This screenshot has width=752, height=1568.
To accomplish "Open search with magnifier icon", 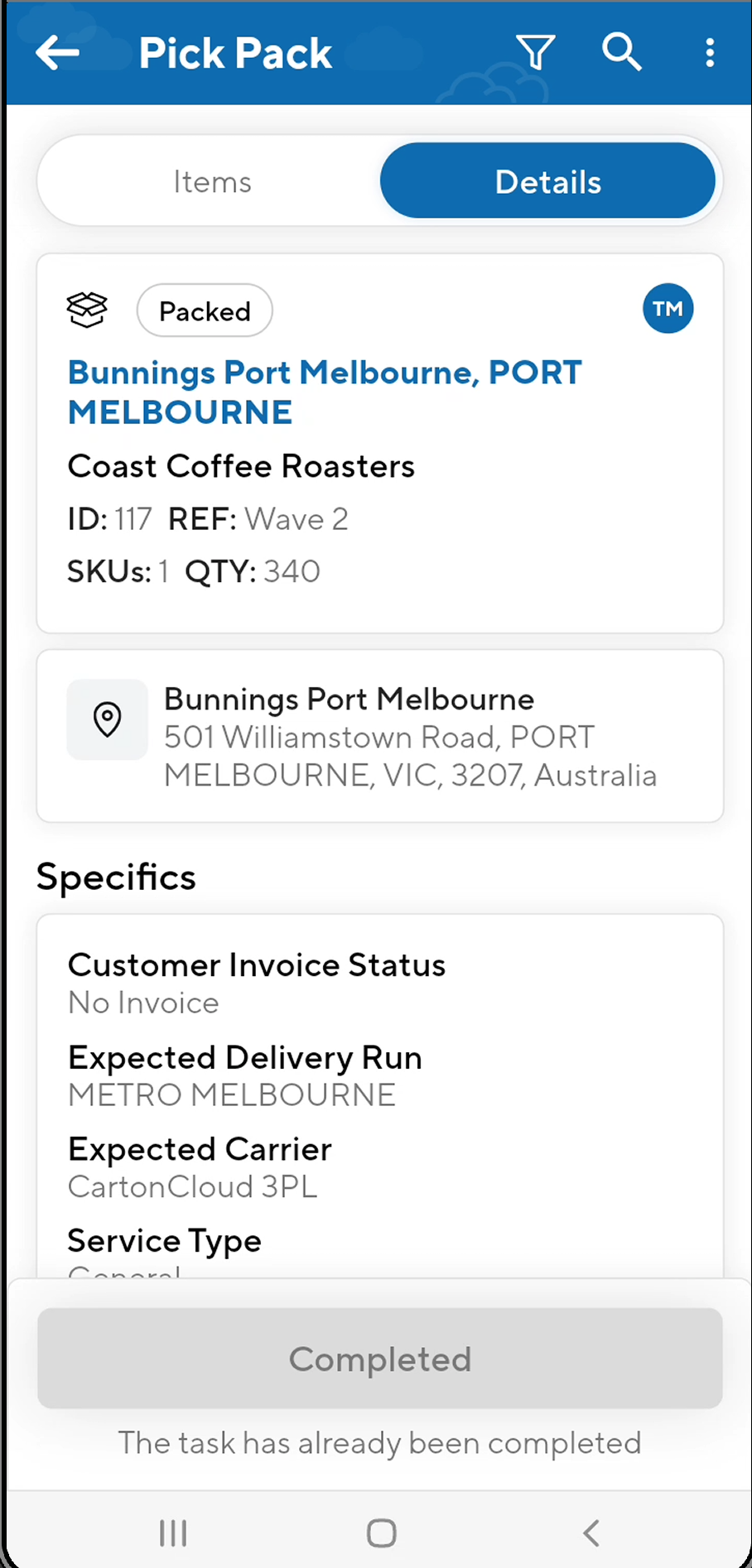I will (x=621, y=53).
